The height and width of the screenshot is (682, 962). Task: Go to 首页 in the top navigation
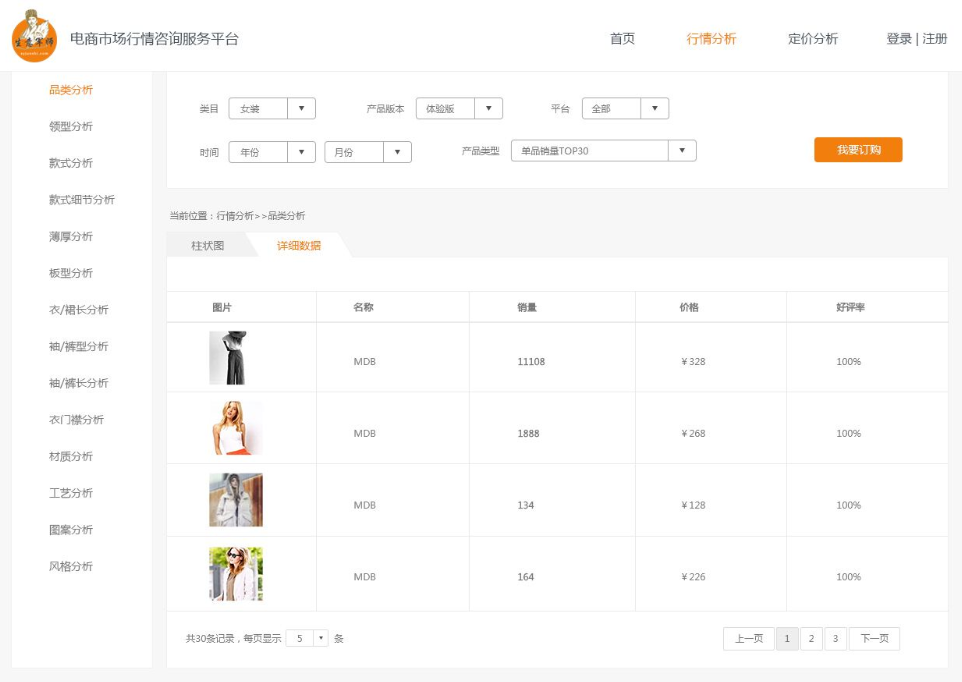pos(622,39)
